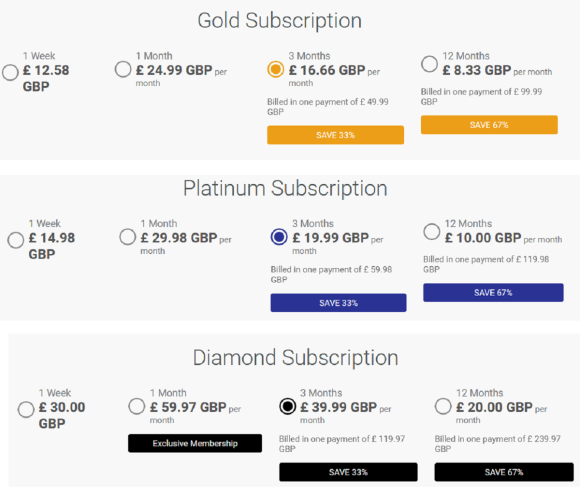Pick Platinum 12 Months £10.00 radio option
580x494 pixels.
pyautogui.click(x=432, y=232)
